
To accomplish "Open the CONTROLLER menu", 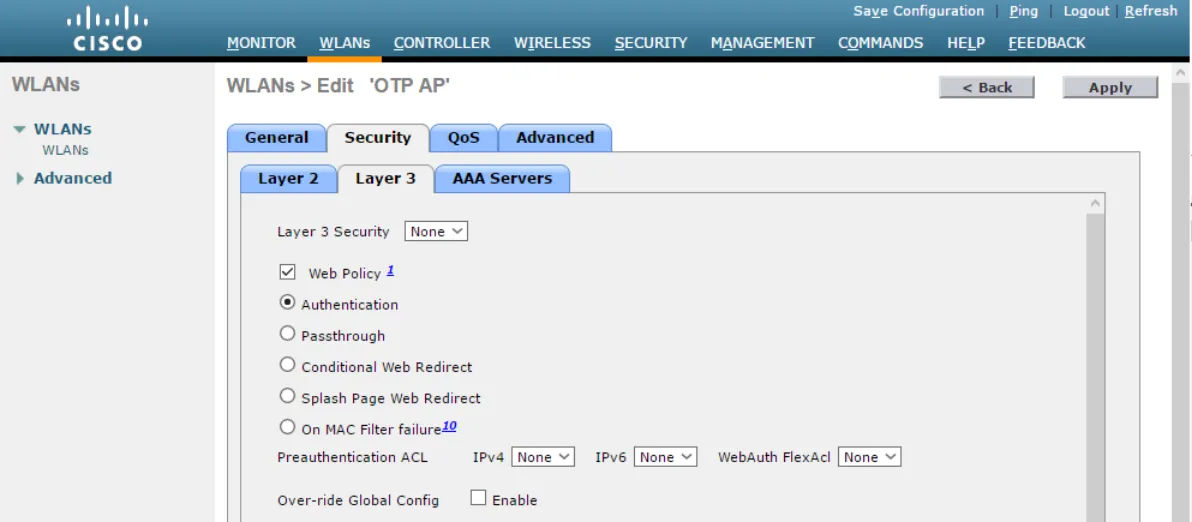I will (442, 43).
